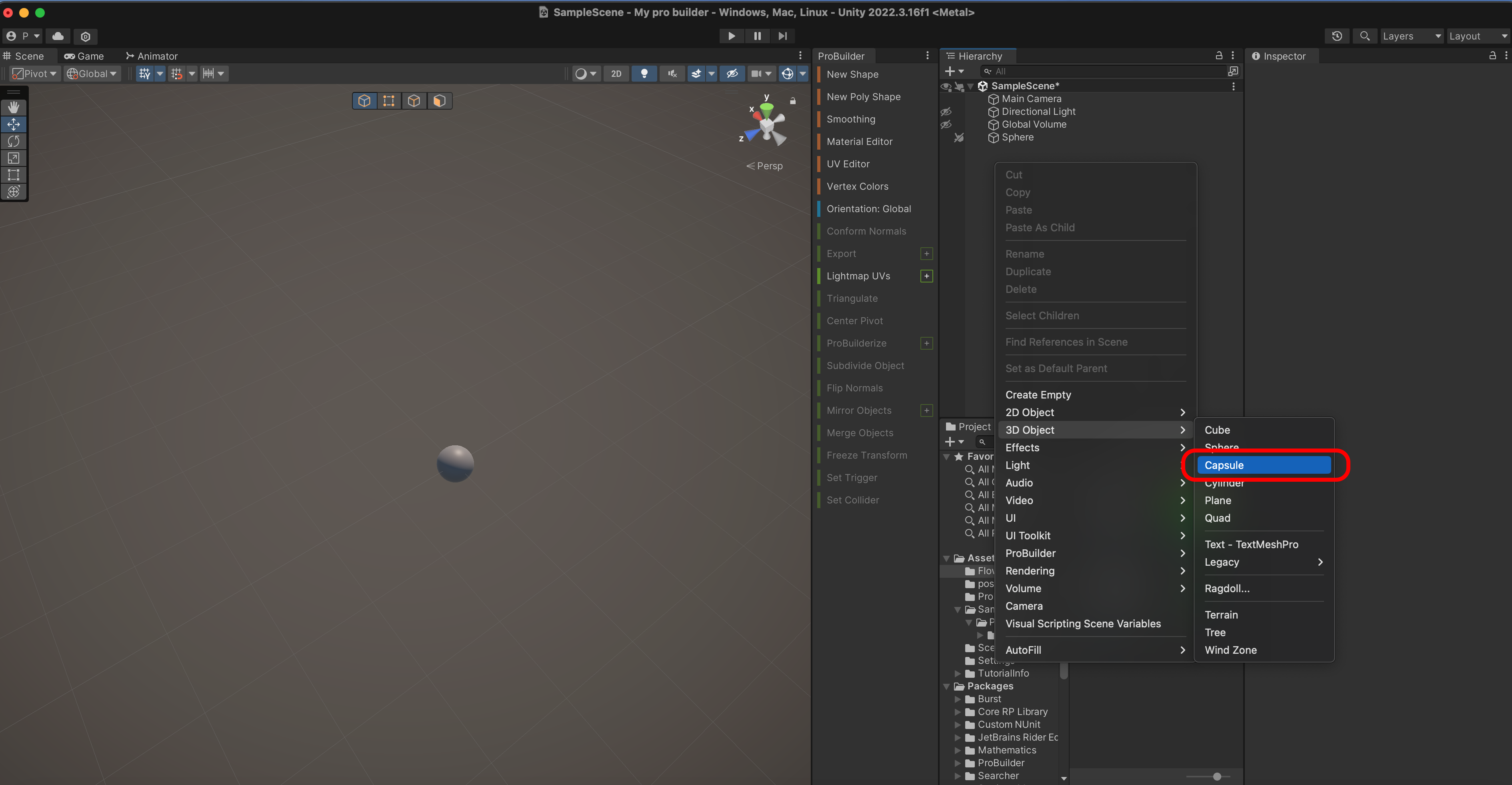Open the Material Editor

[x=859, y=142]
